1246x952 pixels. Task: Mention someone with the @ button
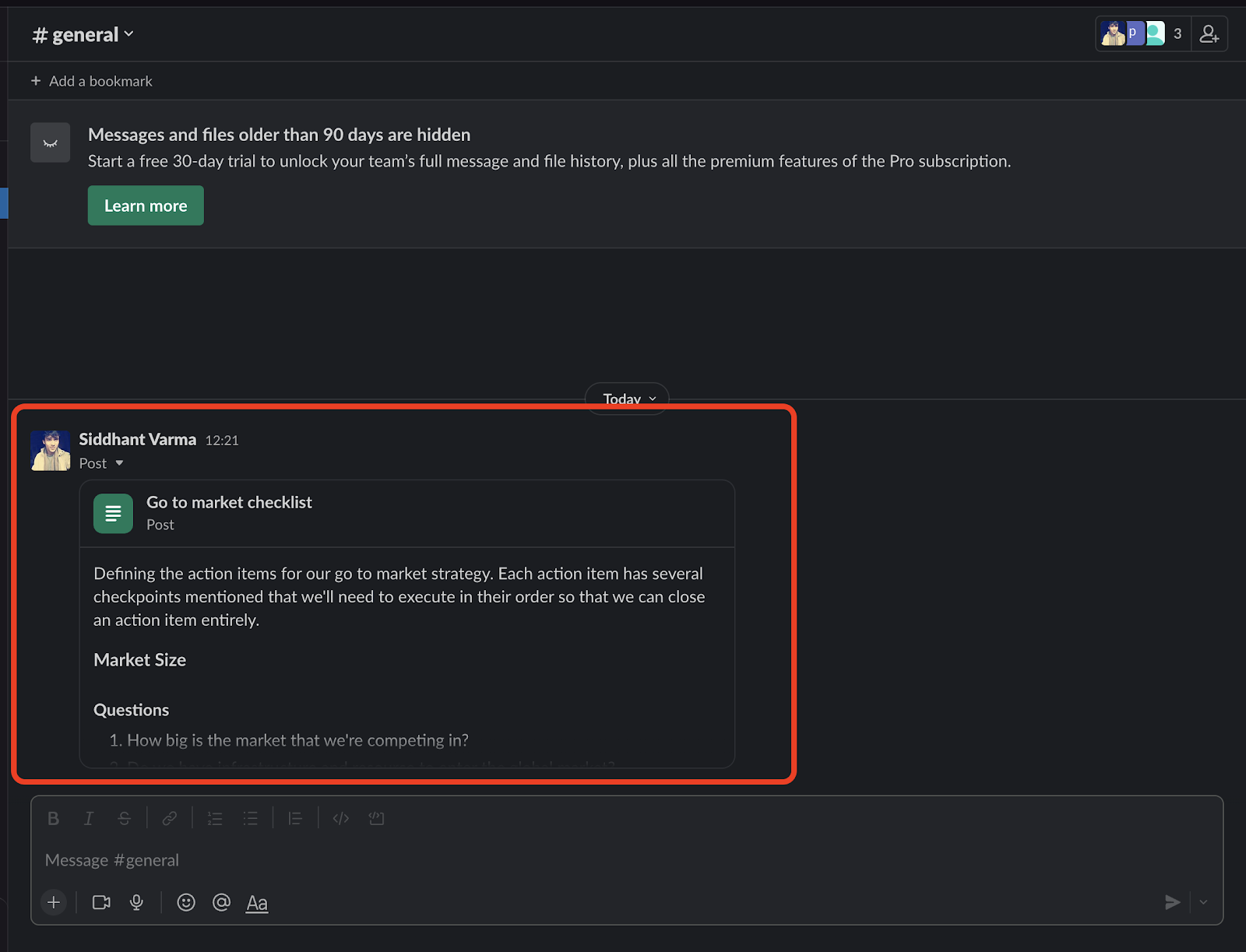click(x=221, y=902)
